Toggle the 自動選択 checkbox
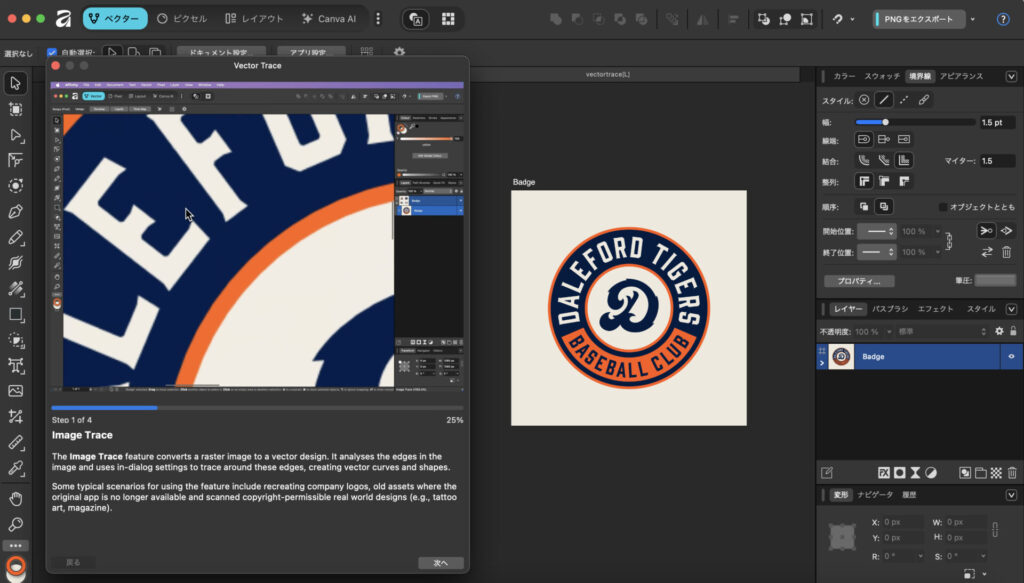The width and height of the screenshot is (1024, 583). 52,52
